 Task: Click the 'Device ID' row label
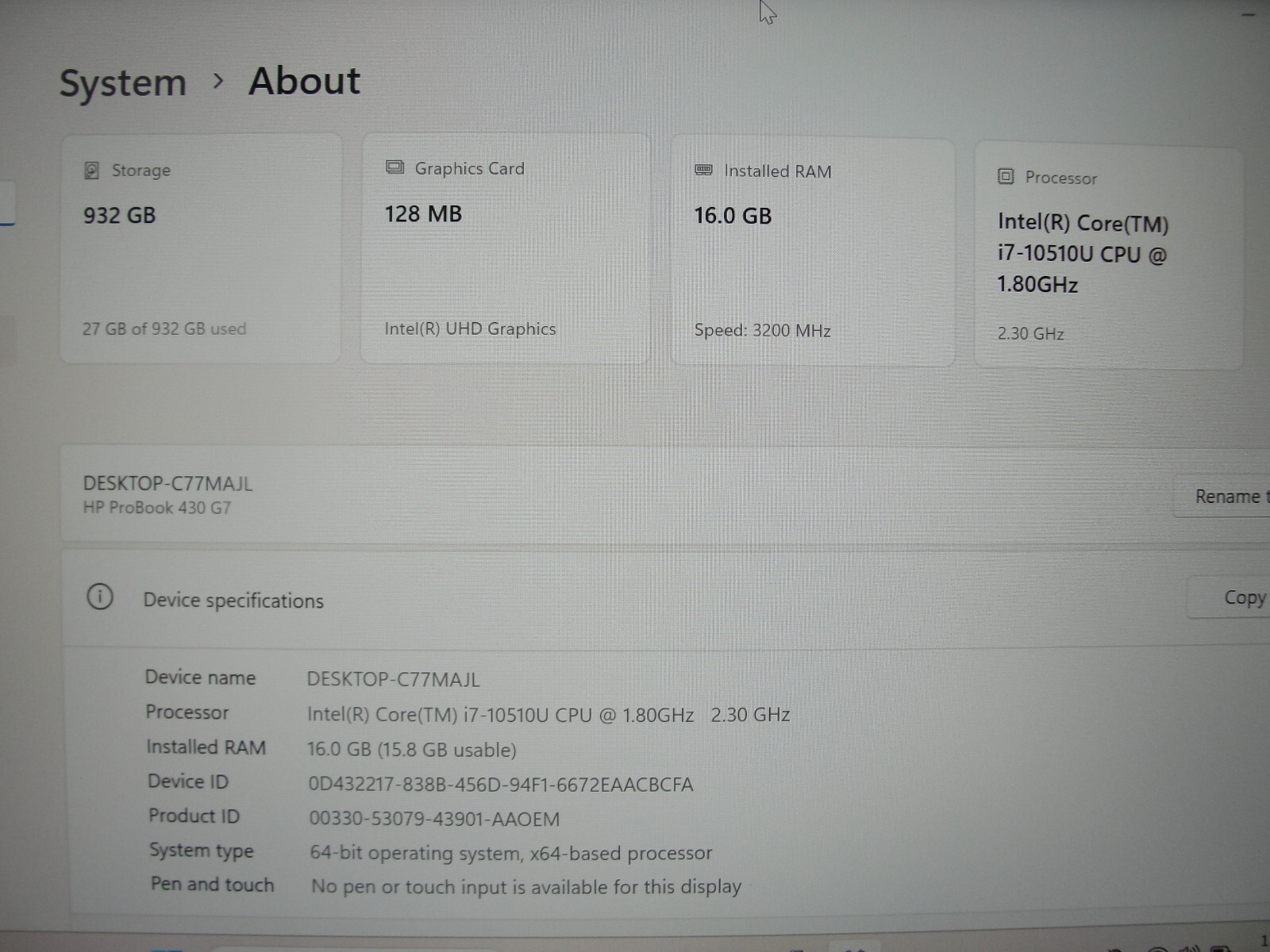coord(188,781)
